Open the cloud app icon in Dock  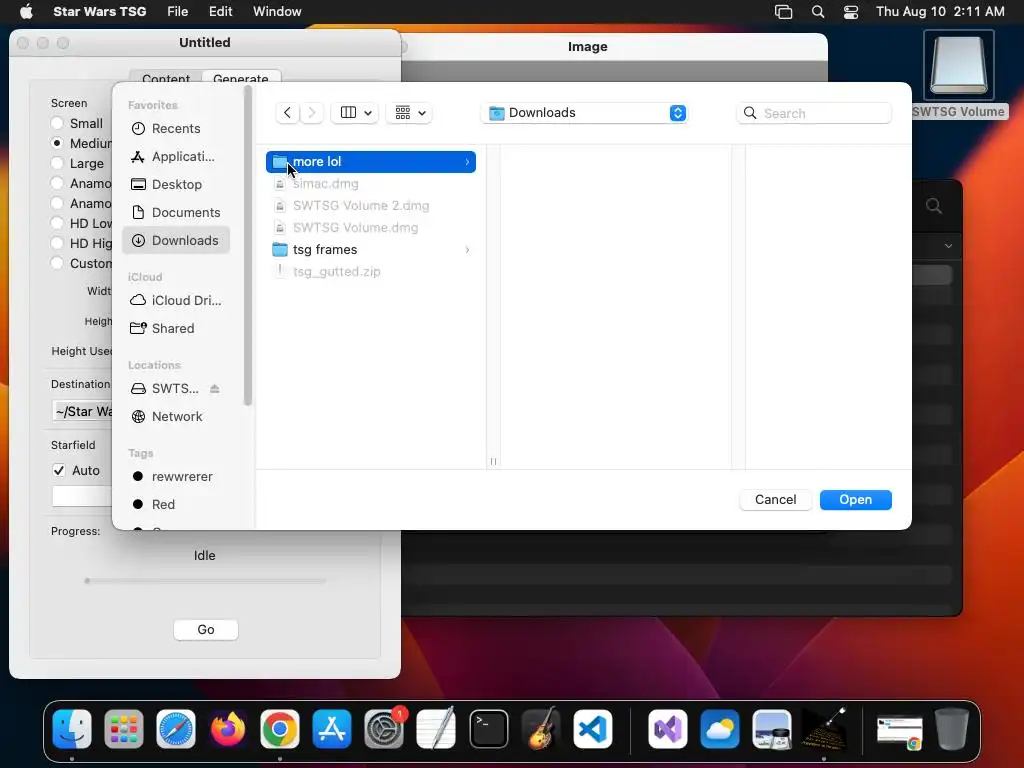pos(720,729)
